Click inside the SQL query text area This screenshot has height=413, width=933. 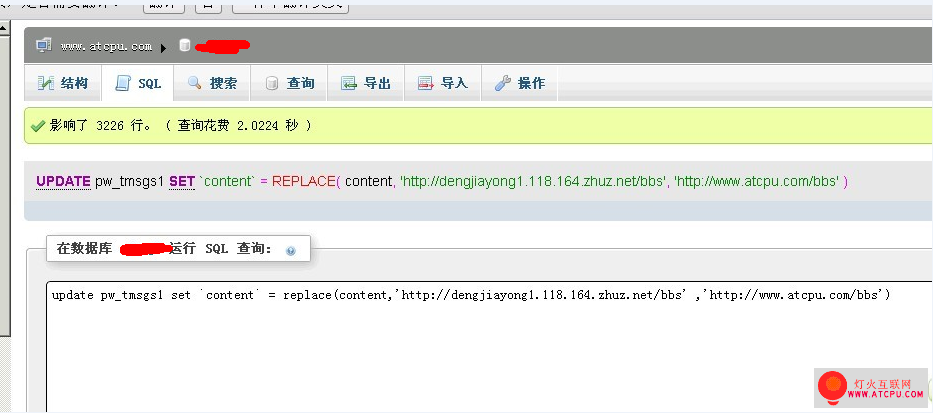click(489, 348)
